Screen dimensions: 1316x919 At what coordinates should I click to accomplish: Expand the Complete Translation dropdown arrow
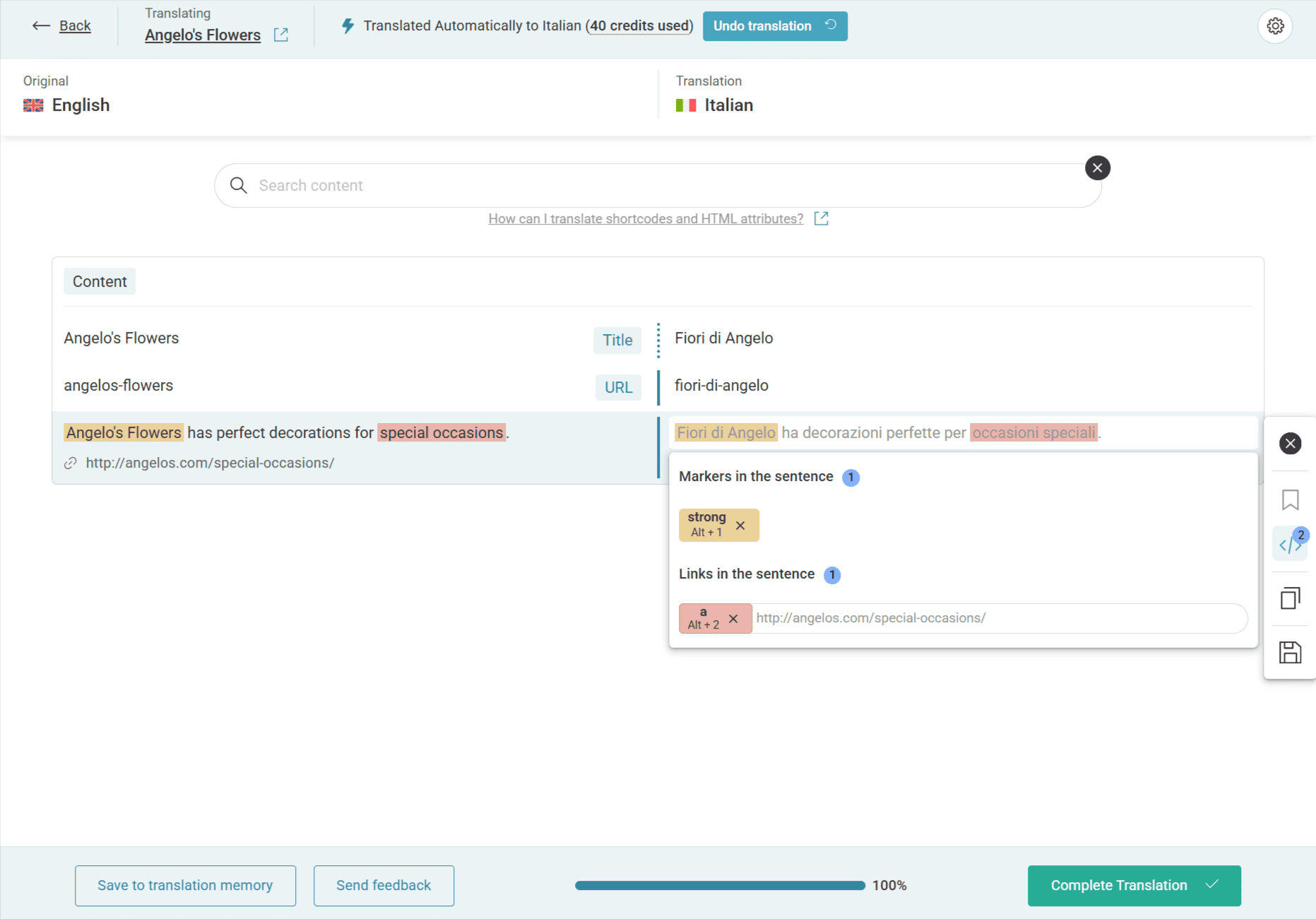point(1212,884)
